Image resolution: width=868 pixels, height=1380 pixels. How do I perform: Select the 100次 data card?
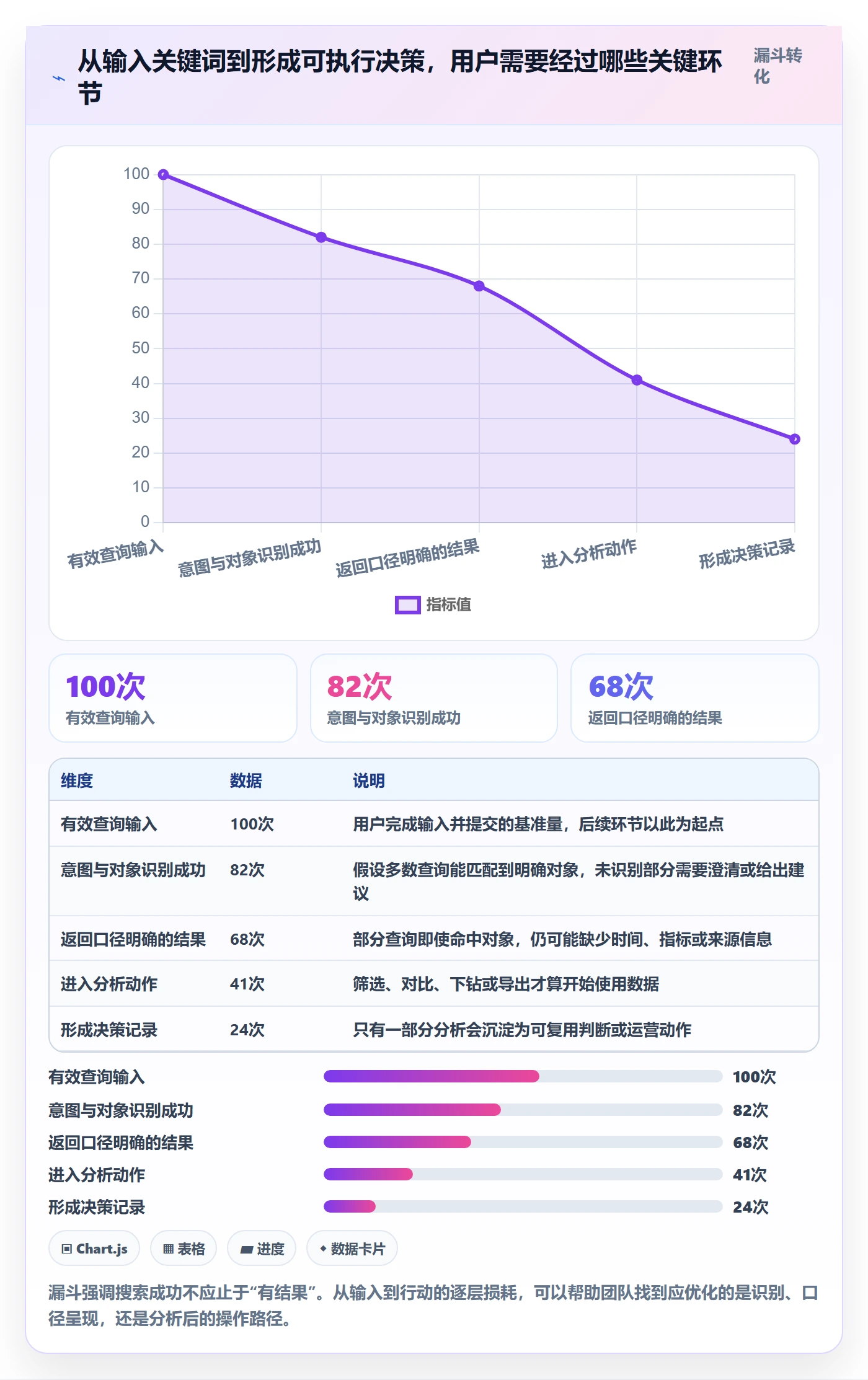[x=173, y=698]
